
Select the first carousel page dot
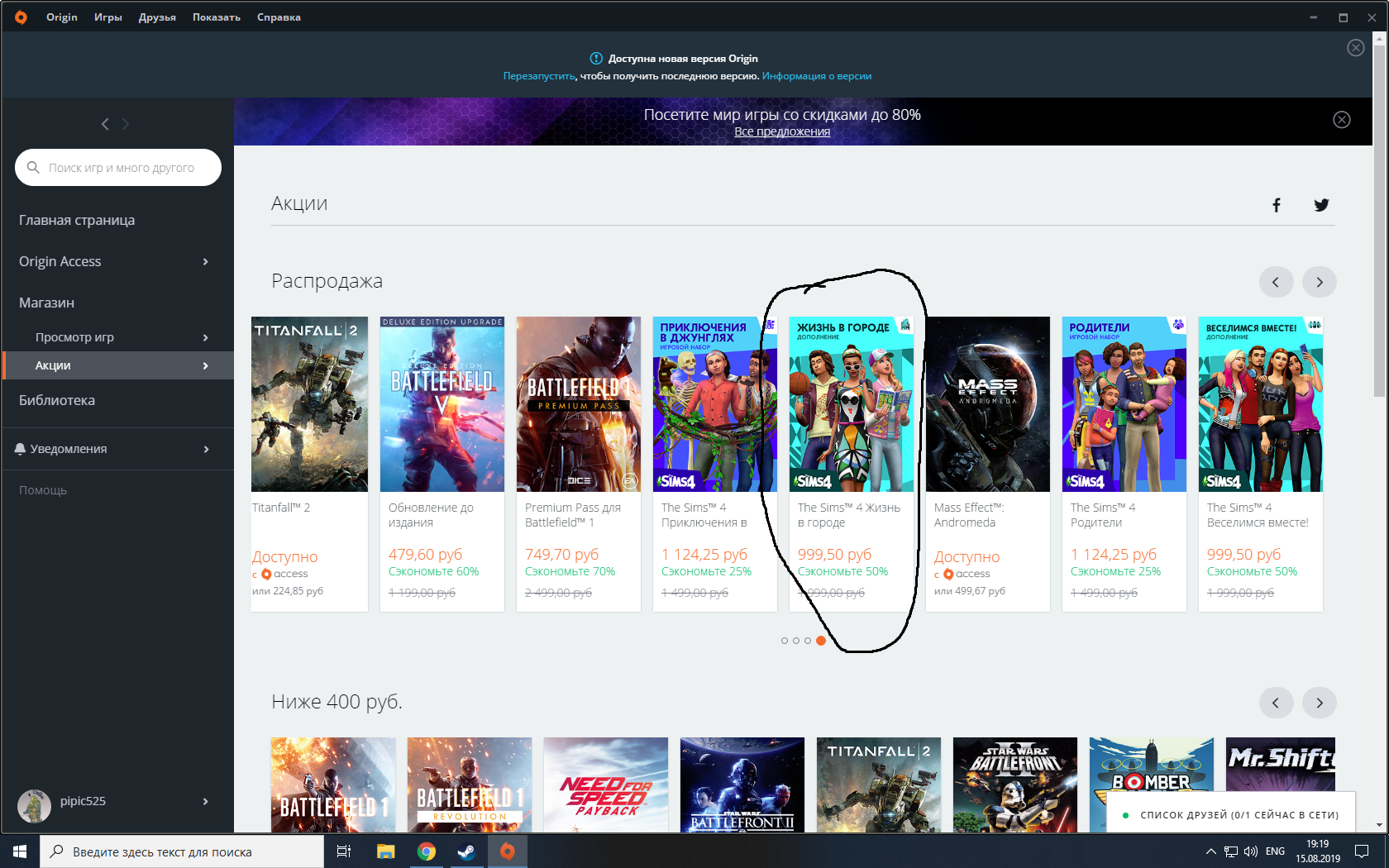[x=784, y=641]
